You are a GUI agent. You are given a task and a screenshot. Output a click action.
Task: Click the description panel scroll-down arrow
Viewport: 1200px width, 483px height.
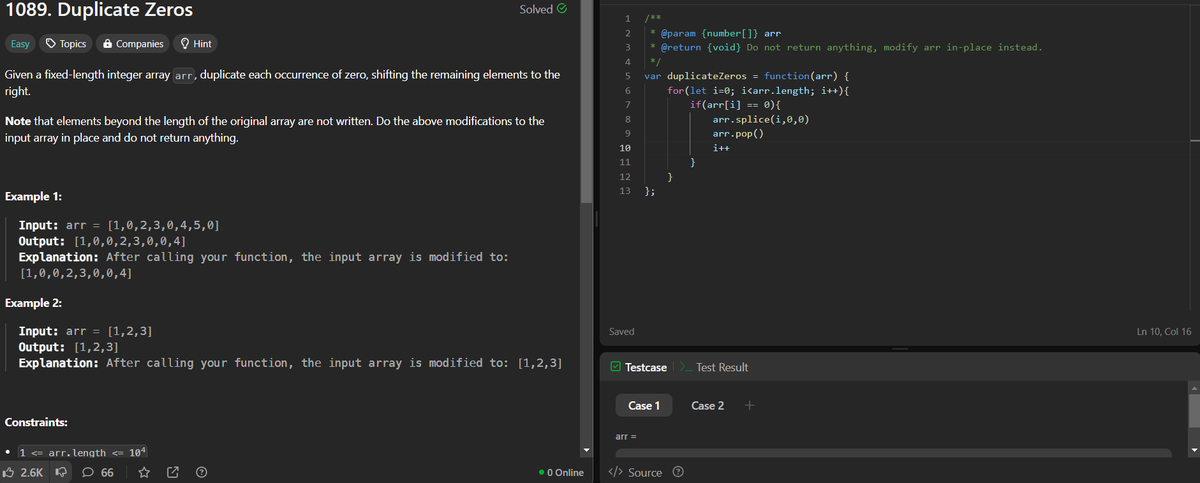(x=589, y=449)
